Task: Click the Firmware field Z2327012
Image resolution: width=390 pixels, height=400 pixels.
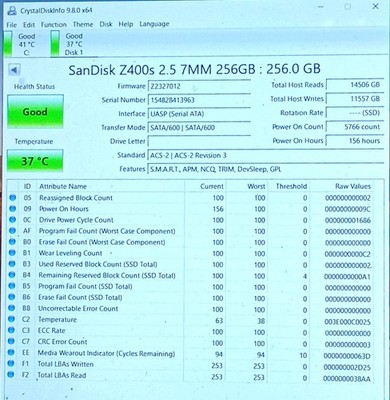Action: point(199,86)
